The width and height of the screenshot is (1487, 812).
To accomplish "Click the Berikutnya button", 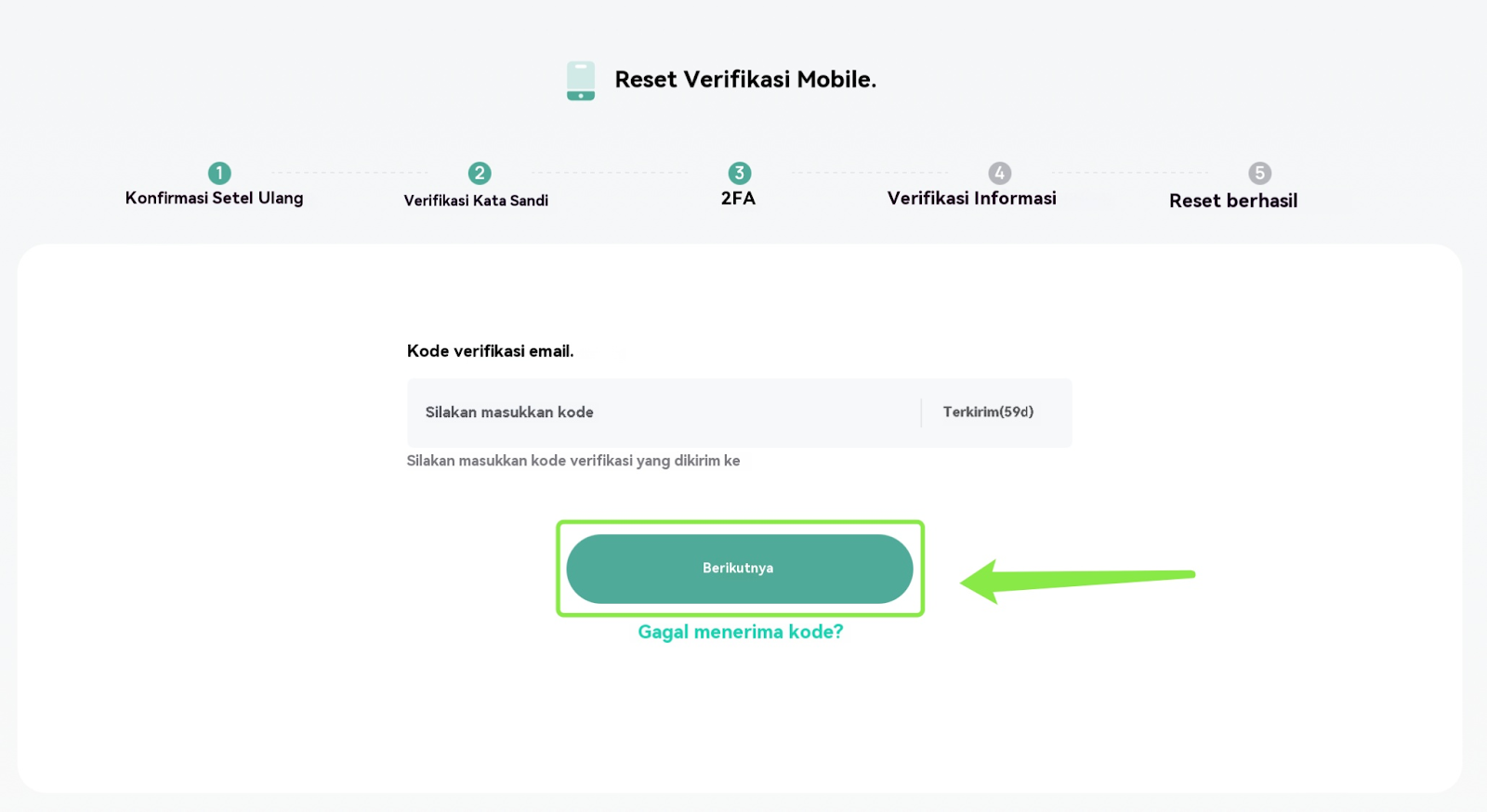I will 740,569.
